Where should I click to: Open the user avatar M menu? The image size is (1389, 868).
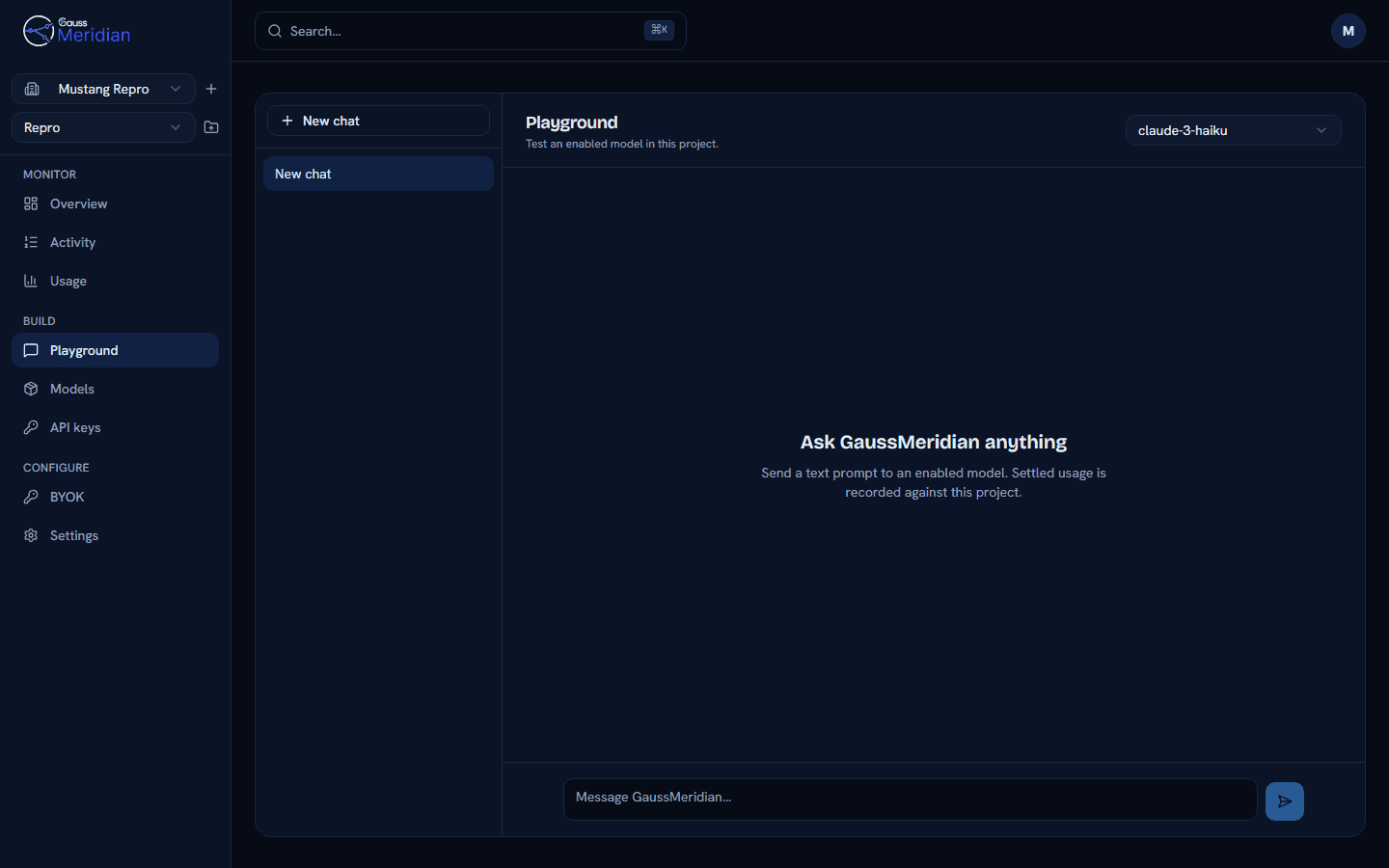click(1348, 31)
